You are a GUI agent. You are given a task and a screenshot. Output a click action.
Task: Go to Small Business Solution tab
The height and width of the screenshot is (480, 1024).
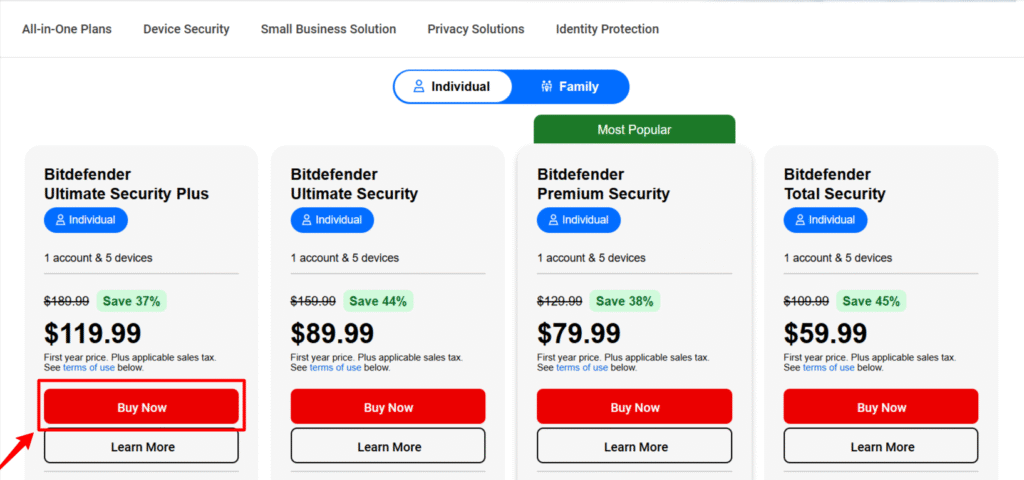point(328,29)
